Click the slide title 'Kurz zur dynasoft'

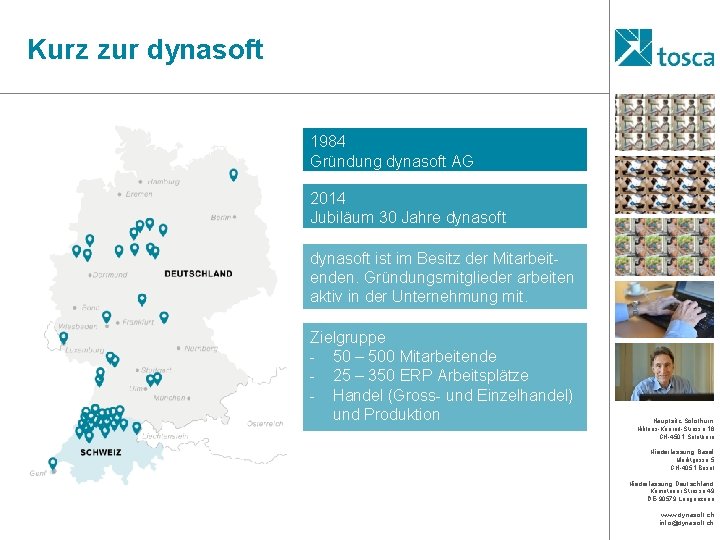click(145, 49)
